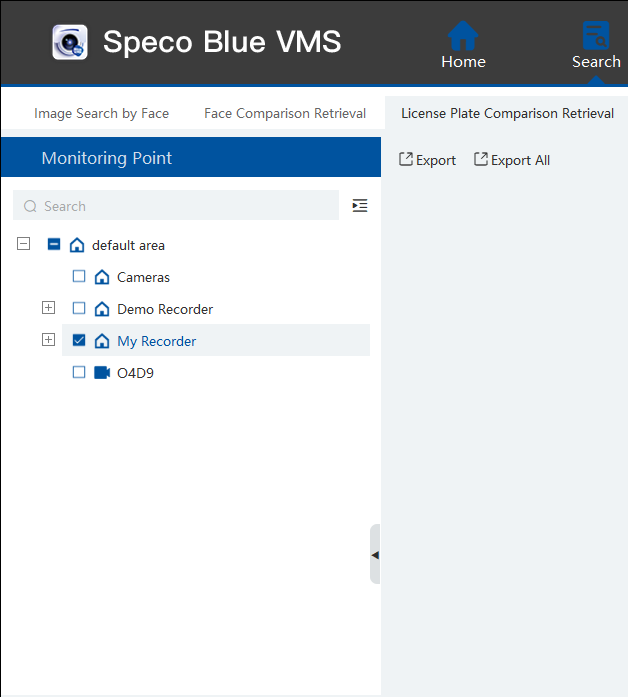This screenshot has height=697, width=628.
Task: Click the Export button
Action: (x=427, y=160)
